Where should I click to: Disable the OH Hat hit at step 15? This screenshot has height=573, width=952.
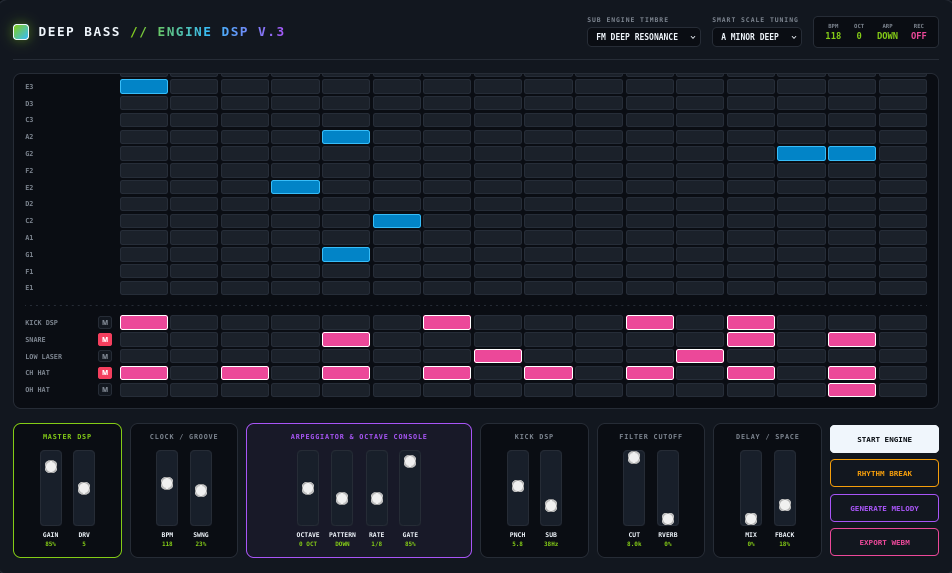tap(852, 390)
